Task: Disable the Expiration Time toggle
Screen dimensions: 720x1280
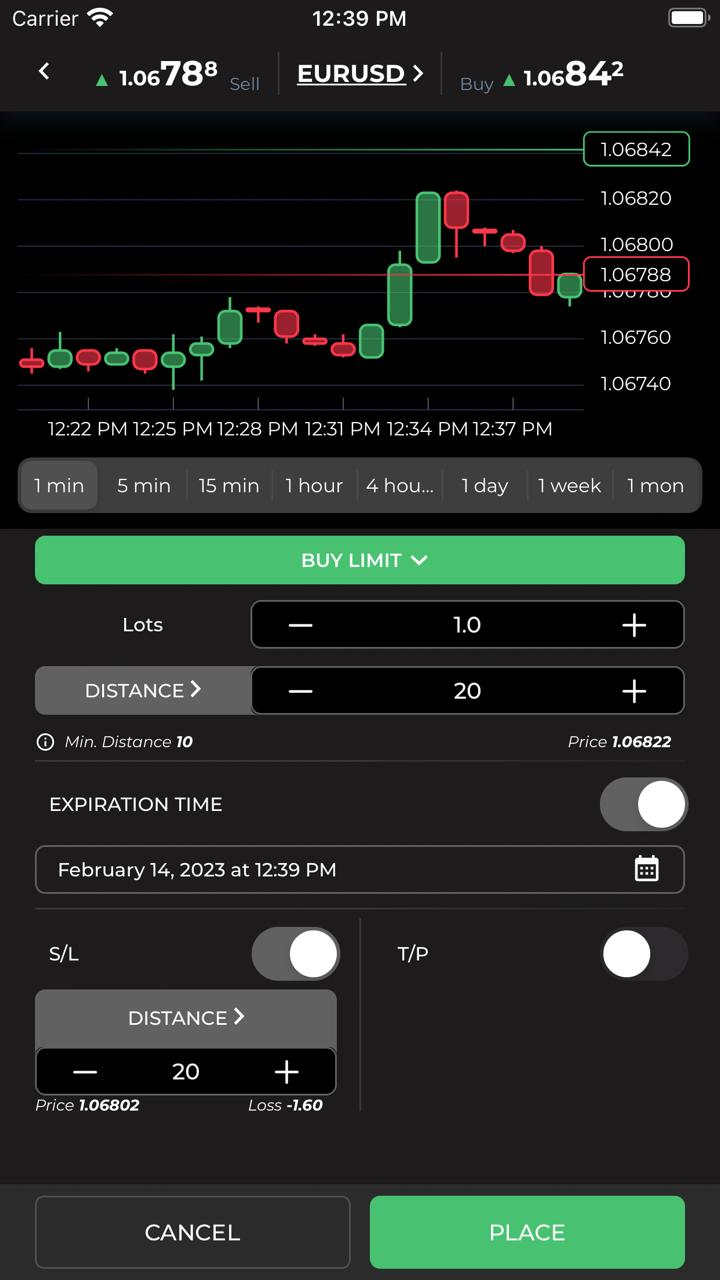Action: pos(643,804)
